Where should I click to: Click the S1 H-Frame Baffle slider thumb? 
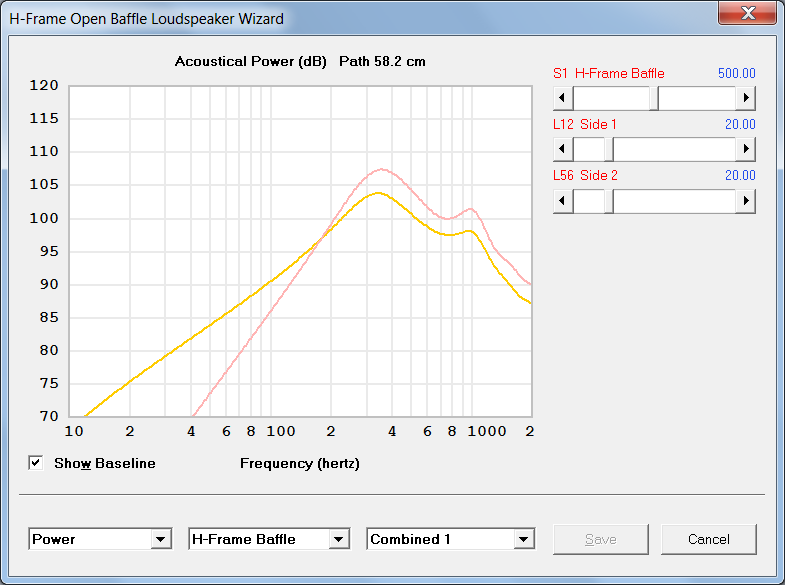click(x=654, y=98)
